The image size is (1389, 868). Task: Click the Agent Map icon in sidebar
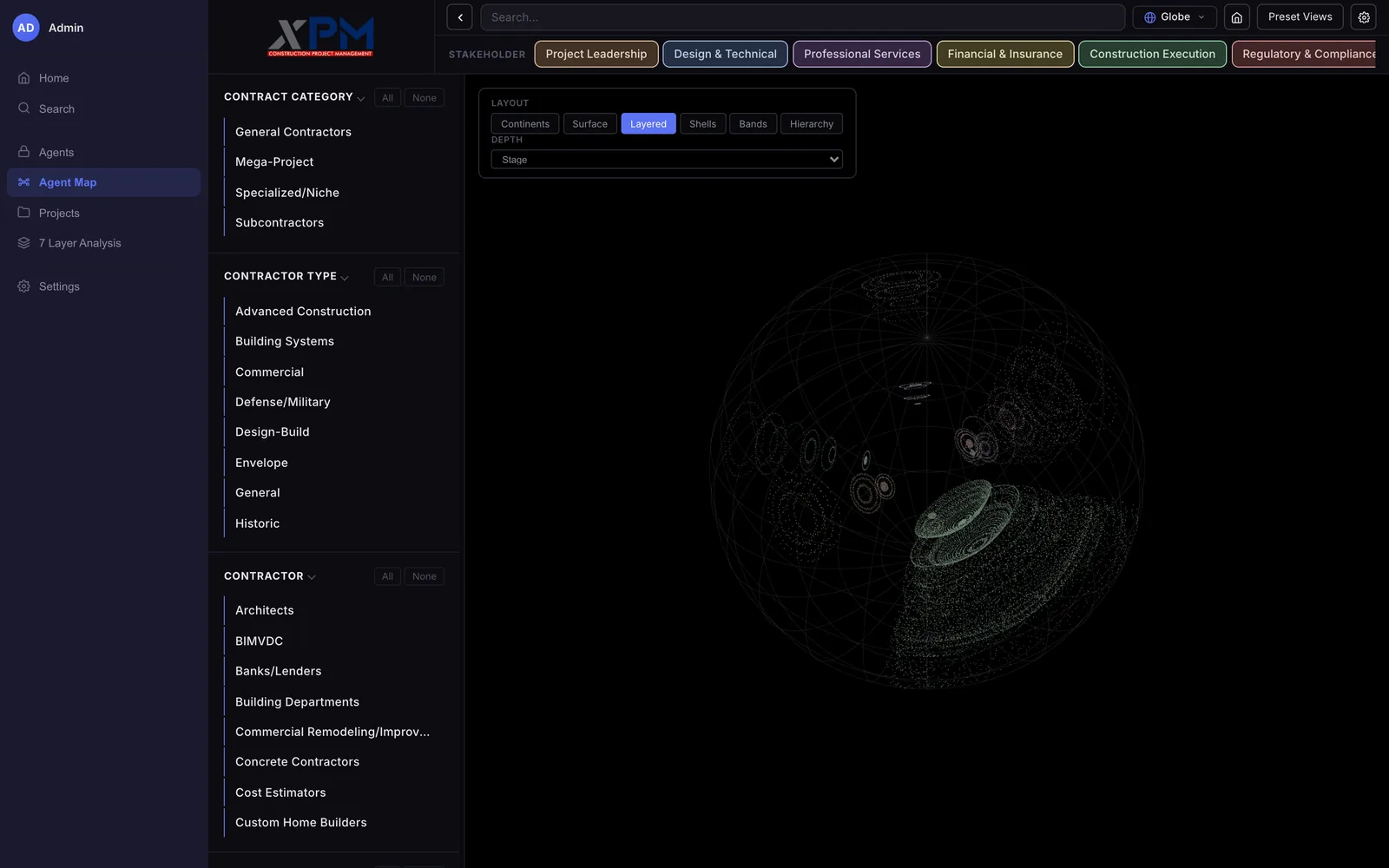coord(24,182)
